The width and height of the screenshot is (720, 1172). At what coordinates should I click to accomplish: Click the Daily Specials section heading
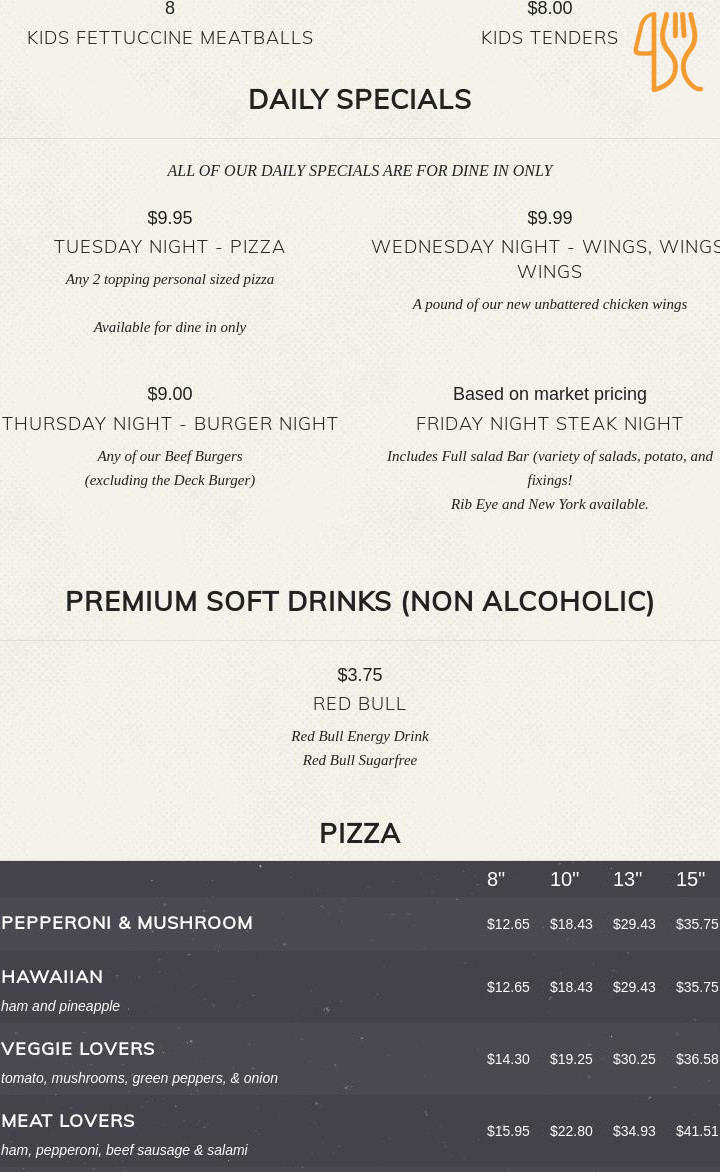coord(360,100)
